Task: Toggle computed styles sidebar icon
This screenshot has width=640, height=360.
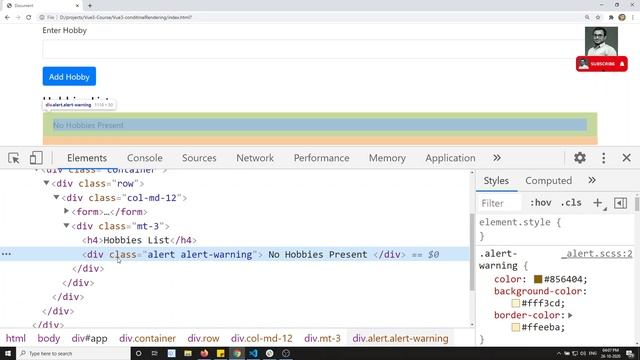Action: (x=620, y=203)
